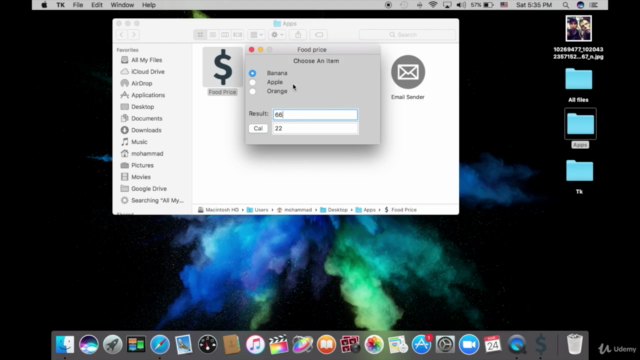Open Spotlight search in menu bar
This screenshot has width=640, height=360.
click(x=566, y=5)
